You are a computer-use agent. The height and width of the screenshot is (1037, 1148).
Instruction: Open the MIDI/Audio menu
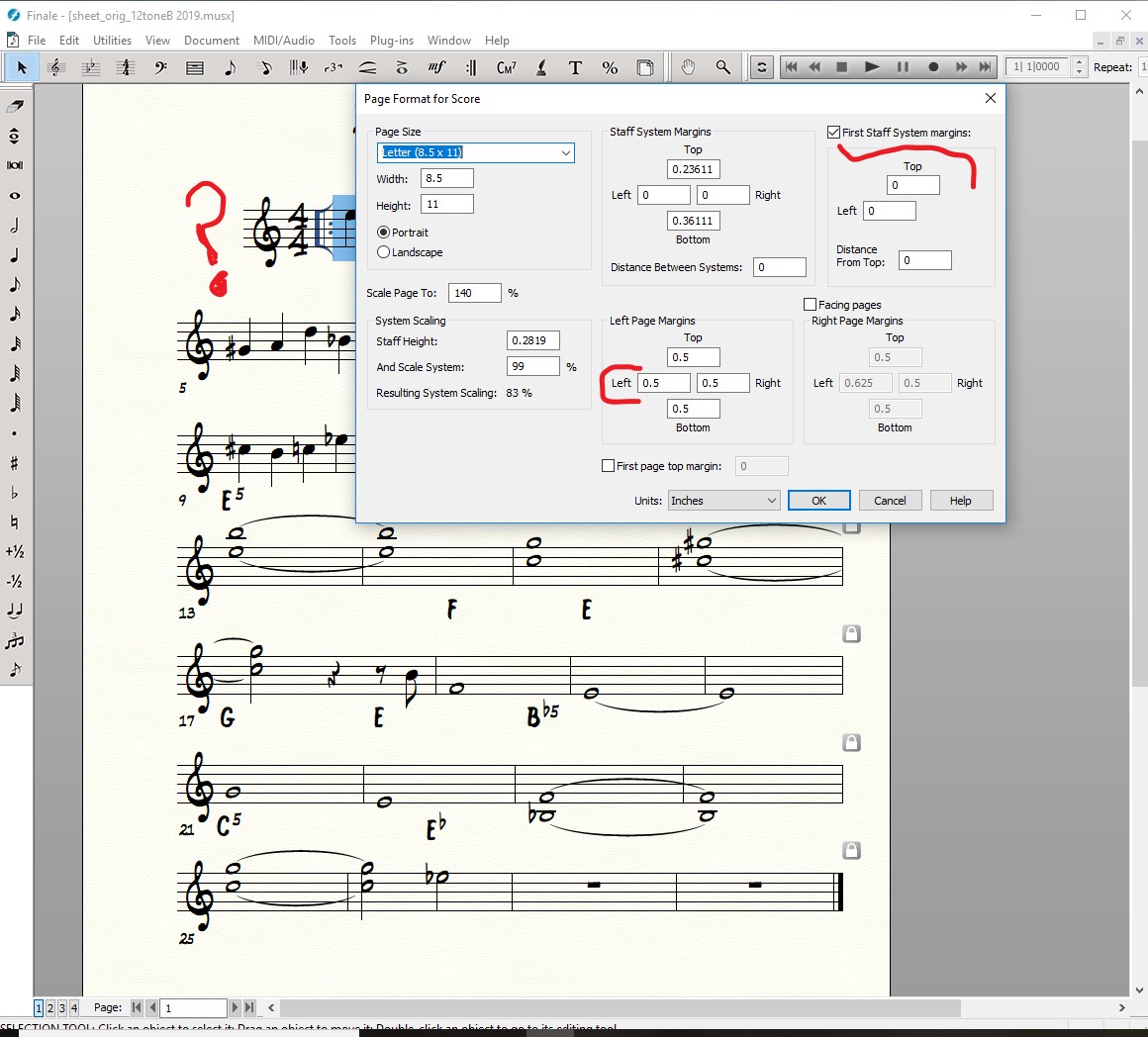[283, 41]
